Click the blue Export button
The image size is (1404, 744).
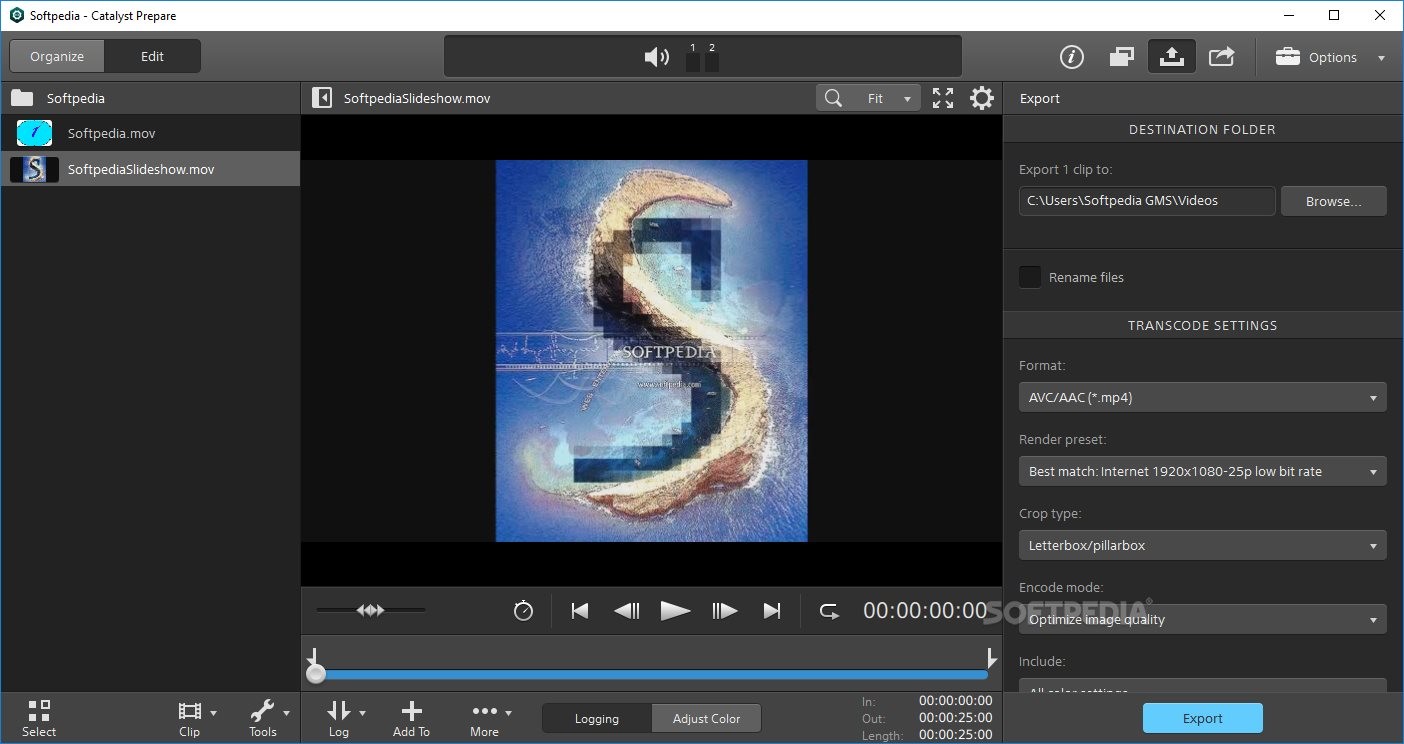(x=1202, y=718)
